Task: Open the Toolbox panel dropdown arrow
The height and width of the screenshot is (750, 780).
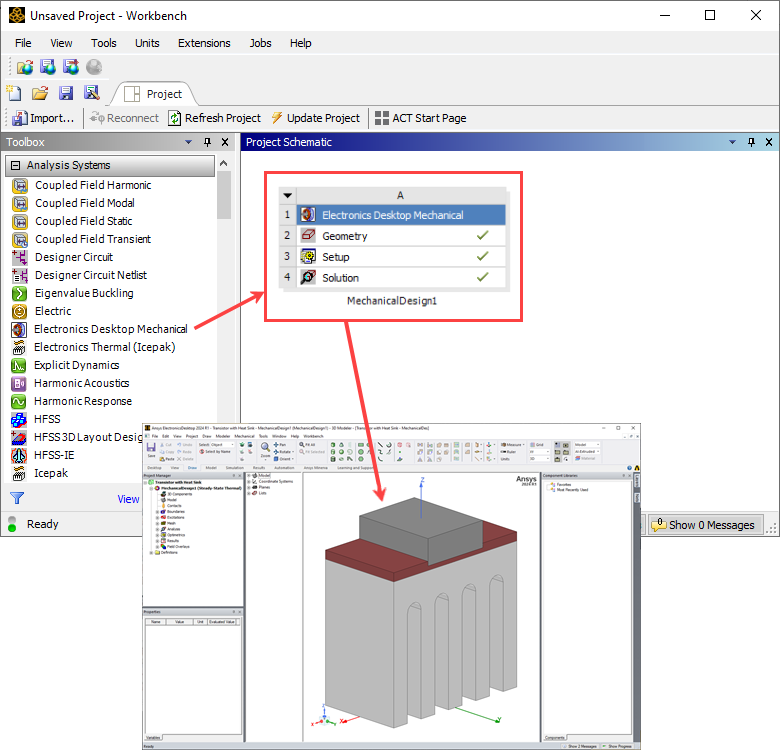Action: tap(189, 142)
